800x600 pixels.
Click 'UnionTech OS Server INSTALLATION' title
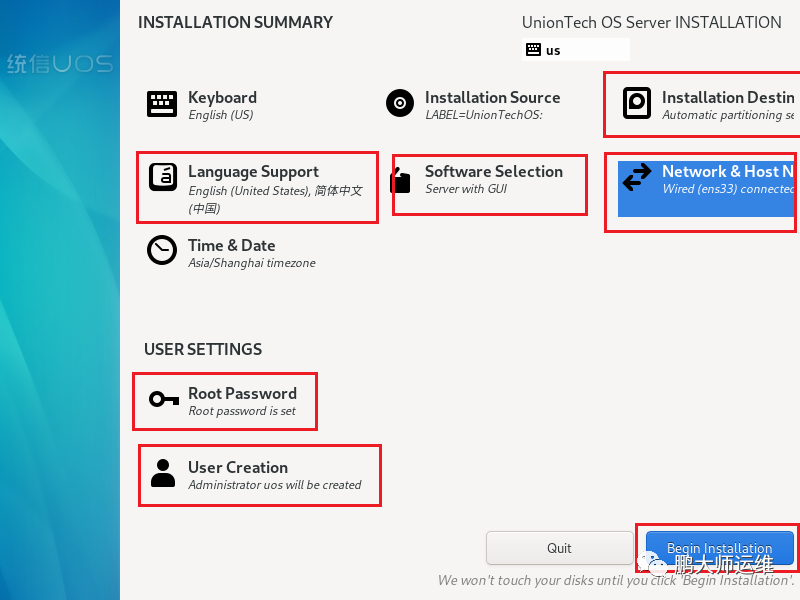(x=652, y=22)
